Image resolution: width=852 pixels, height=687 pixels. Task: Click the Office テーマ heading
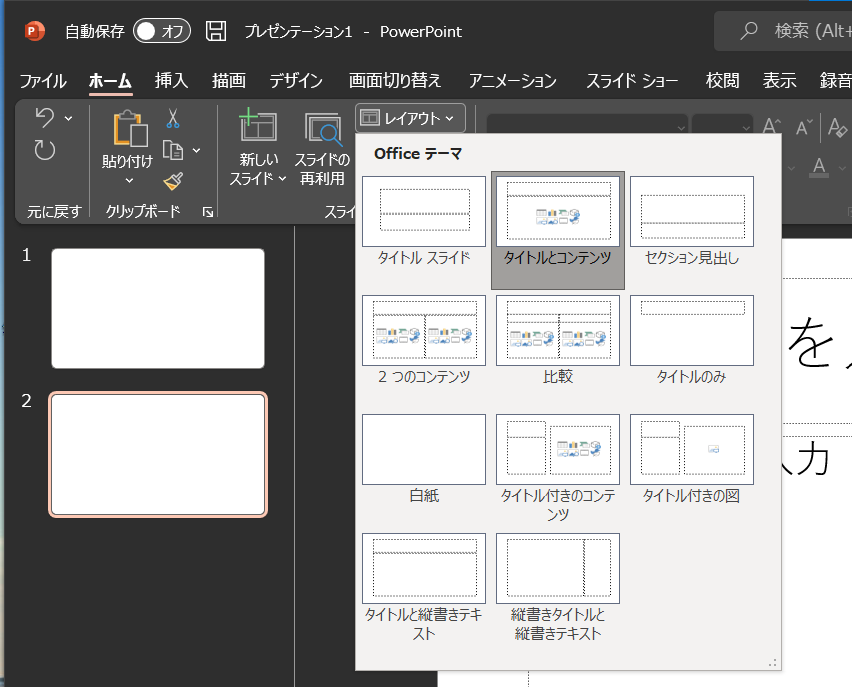point(418,154)
